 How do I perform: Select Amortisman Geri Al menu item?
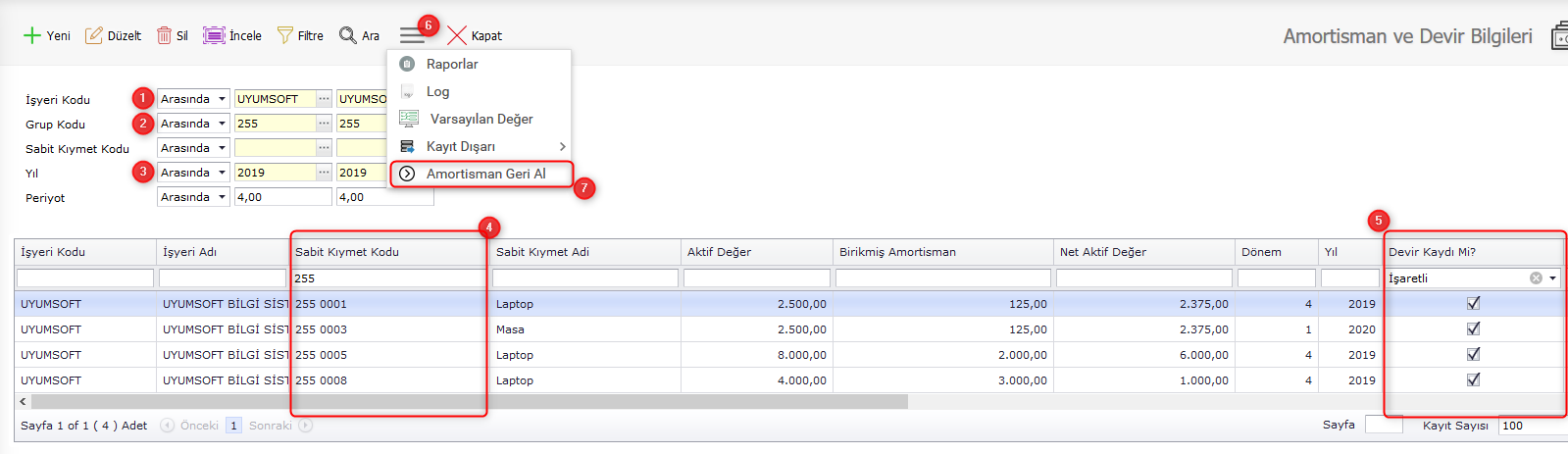tap(485, 174)
